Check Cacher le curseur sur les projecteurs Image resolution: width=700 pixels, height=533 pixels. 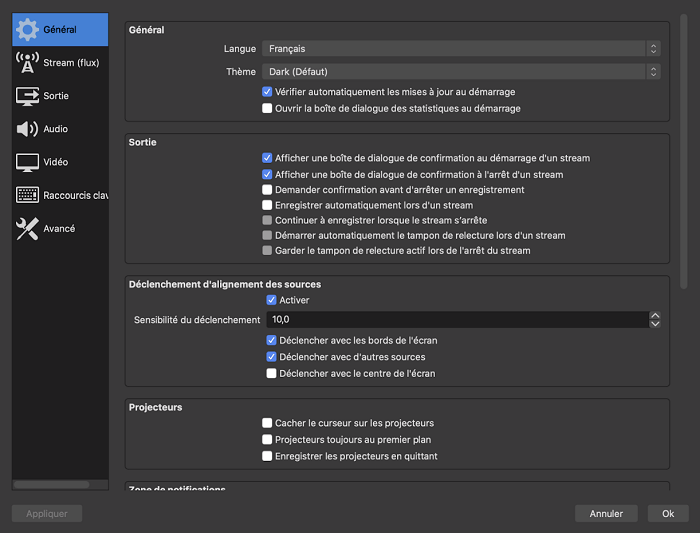point(267,423)
